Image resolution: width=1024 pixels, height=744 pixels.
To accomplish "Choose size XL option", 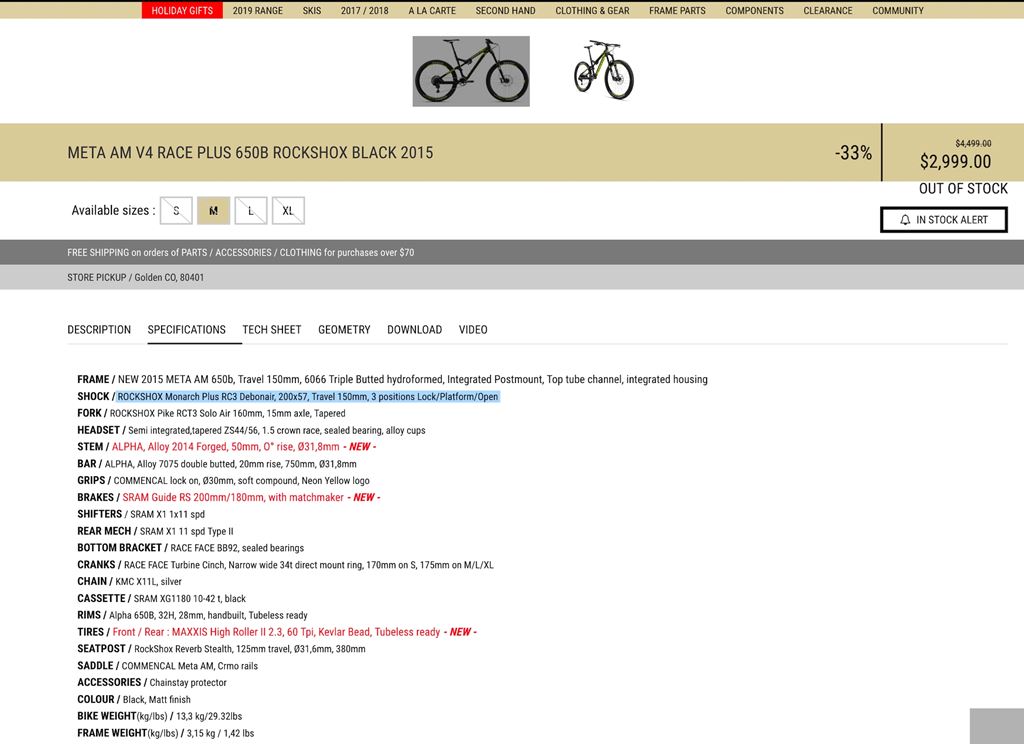I will [288, 211].
